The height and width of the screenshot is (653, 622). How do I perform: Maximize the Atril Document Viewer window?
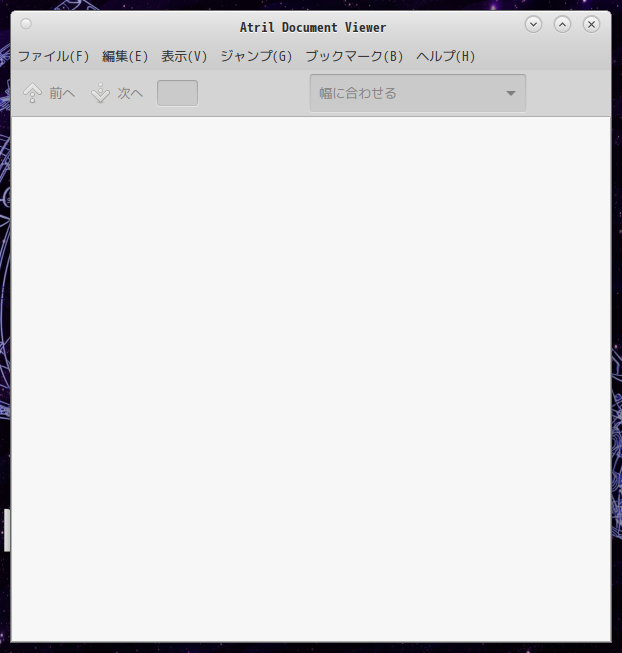(562, 24)
